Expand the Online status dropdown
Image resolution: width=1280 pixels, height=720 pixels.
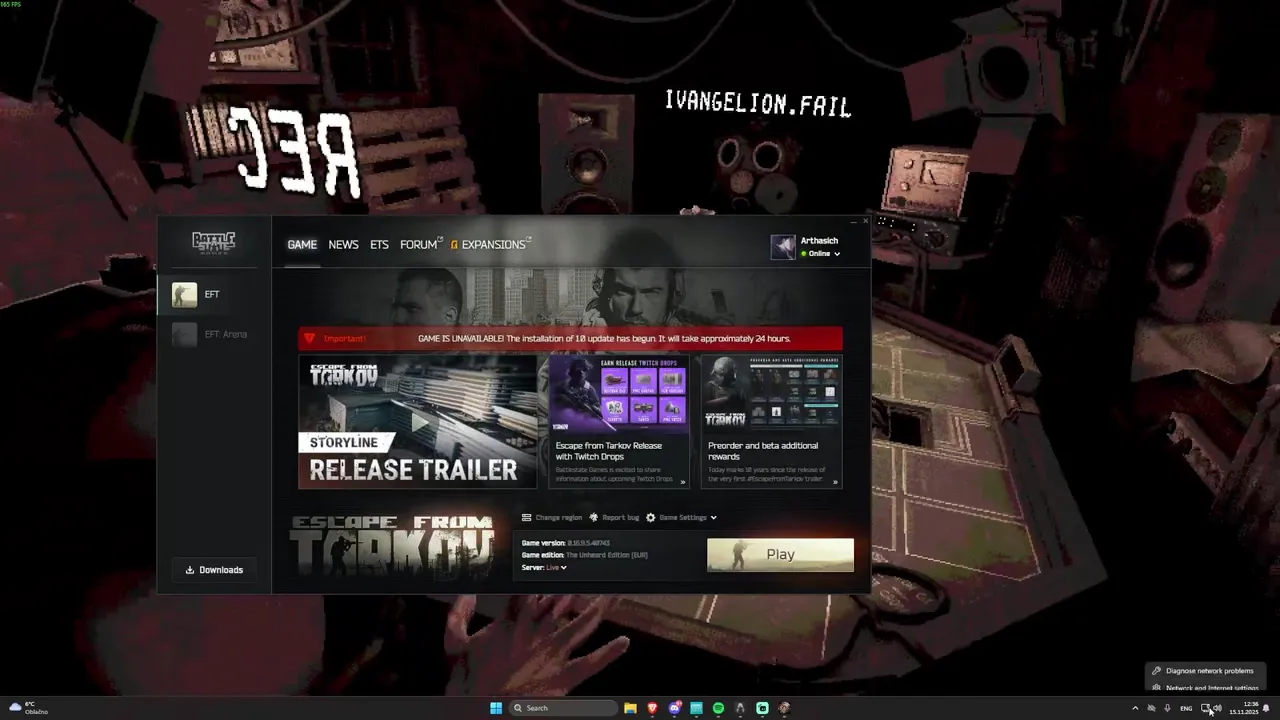tap(821, 254)
